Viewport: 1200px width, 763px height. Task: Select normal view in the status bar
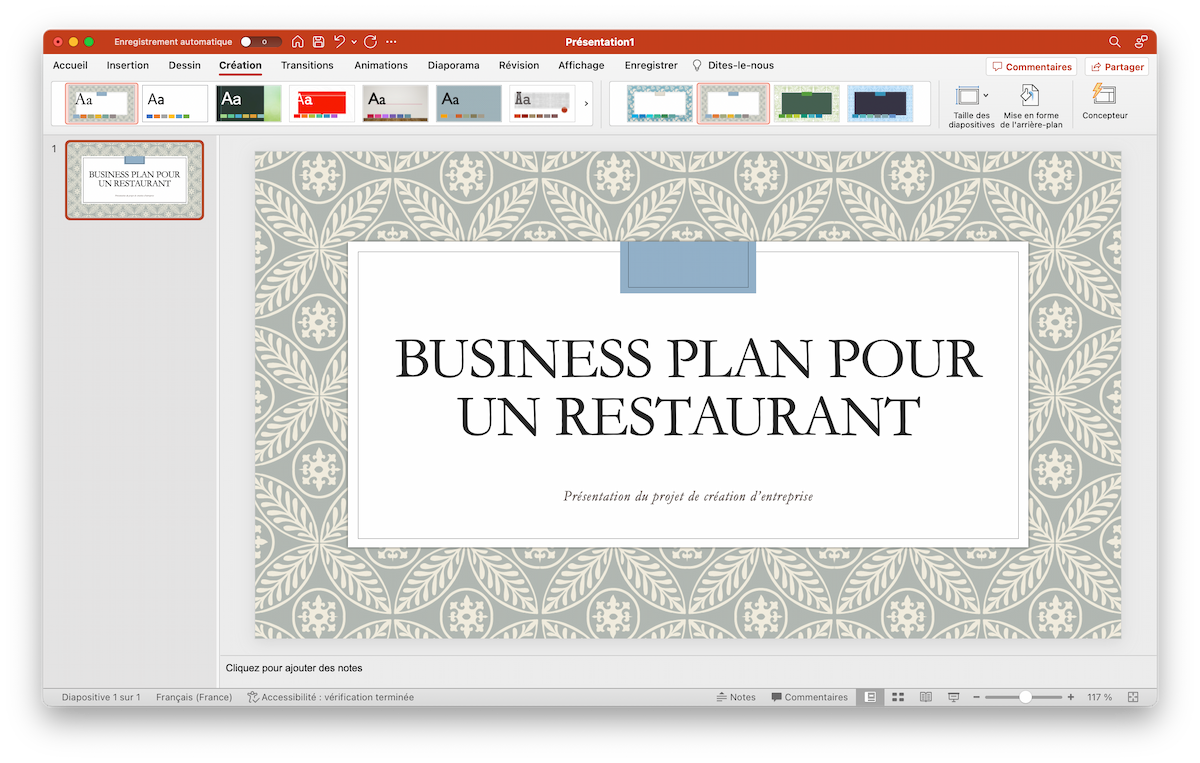[869, 697]
